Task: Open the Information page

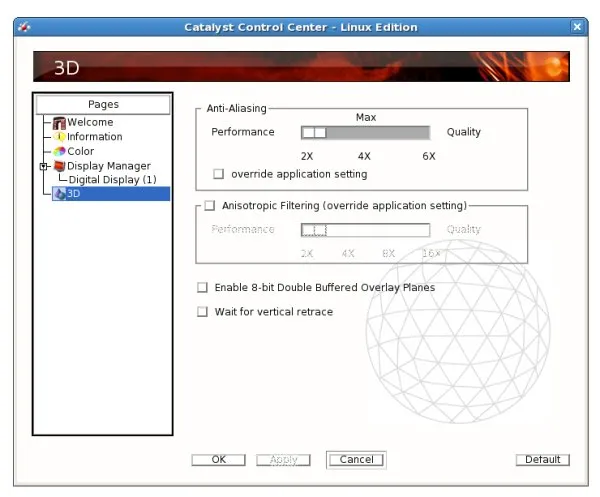Action: (95, 137)
